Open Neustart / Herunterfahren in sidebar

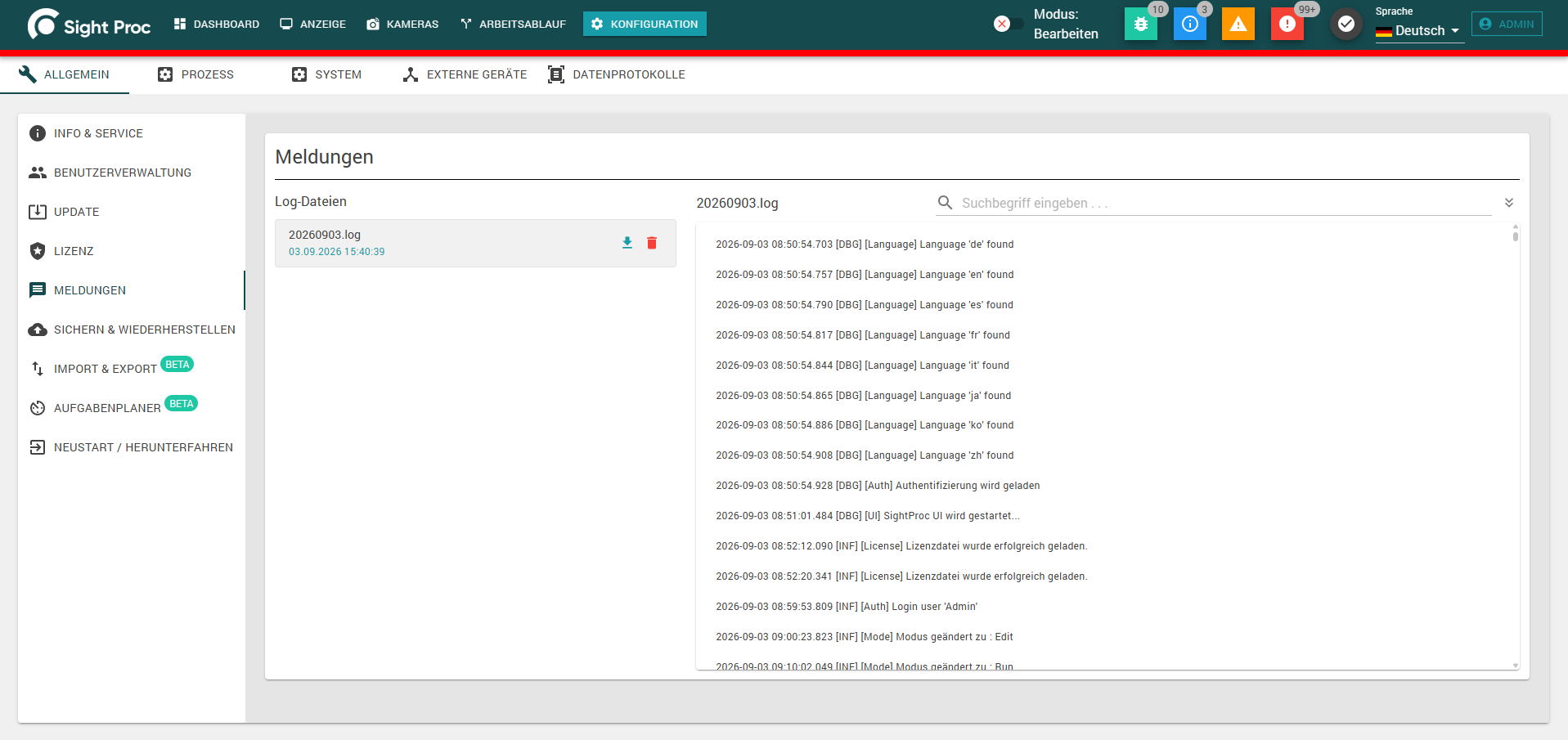coord(132,447)
